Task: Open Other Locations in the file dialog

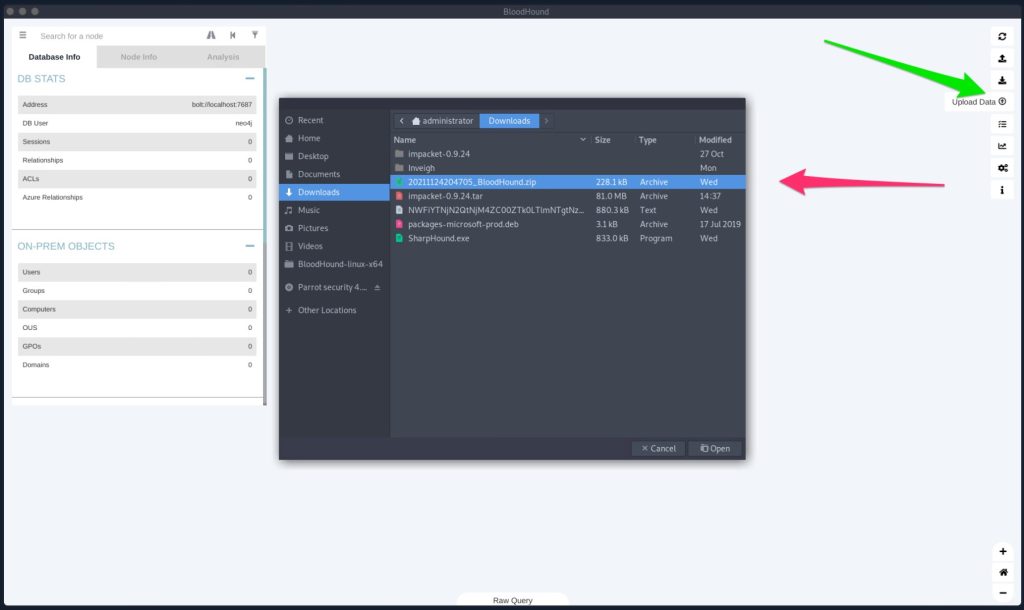Action: click(x=334, y=310)
